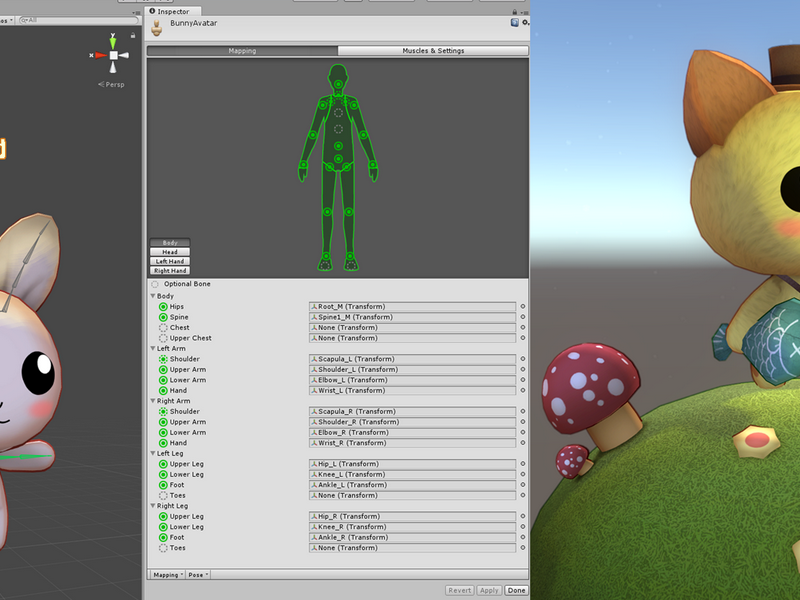Screen dimensions: 800x600
Task: Click the dotted Upper Chest bone circle
Action: pos(163,338)
